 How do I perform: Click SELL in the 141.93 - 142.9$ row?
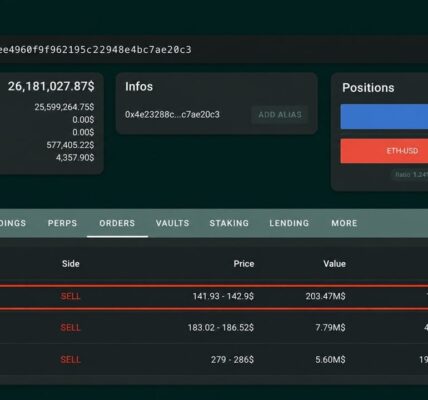tap(70, 296)
